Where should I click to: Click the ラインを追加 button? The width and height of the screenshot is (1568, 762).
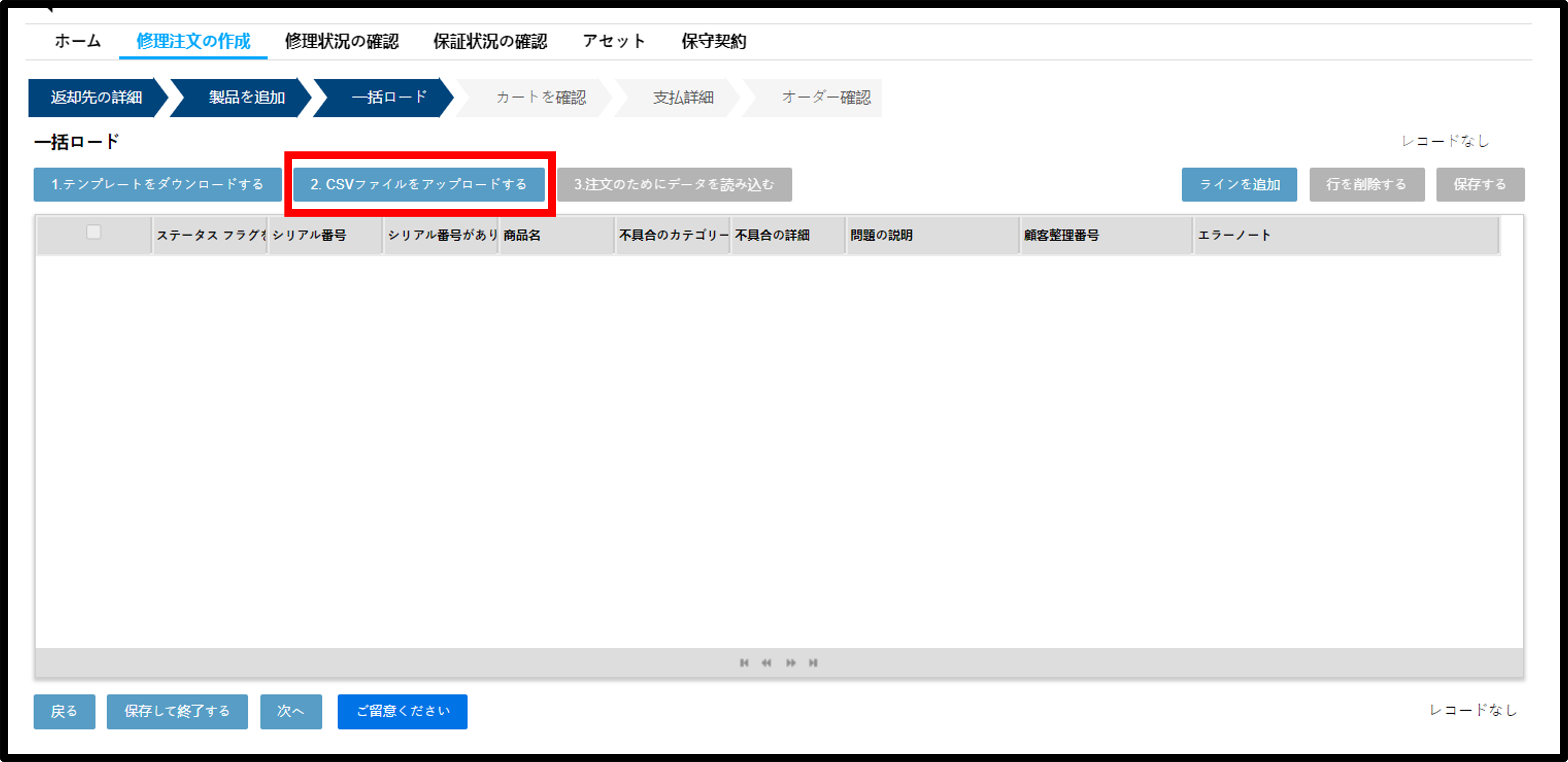(x=1239, y=184)
